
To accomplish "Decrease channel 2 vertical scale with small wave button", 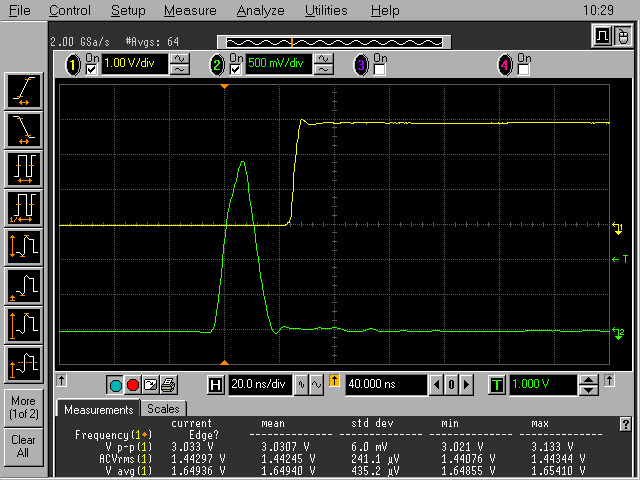I will pyautogui.click(x=323, y=69).
